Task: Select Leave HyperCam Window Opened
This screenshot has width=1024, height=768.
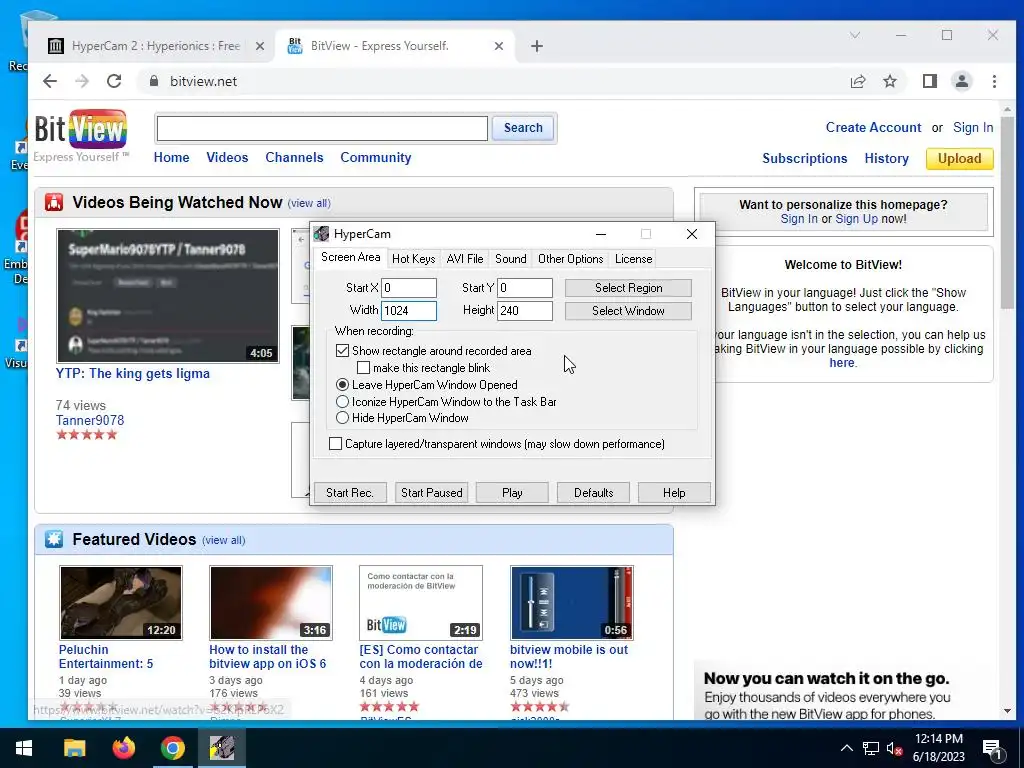Action: (342, 385)
